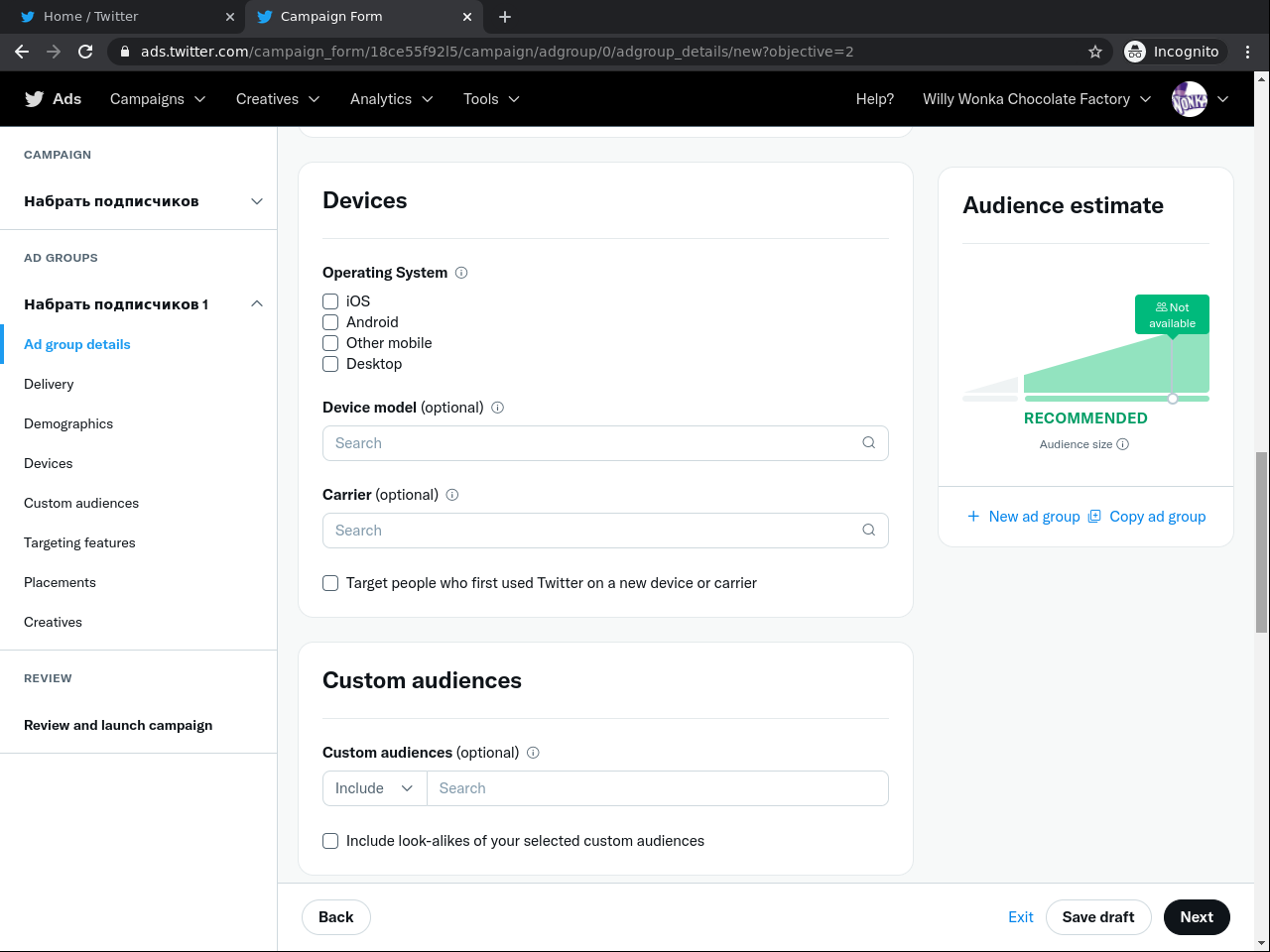
Task: Open the Willy Wonka profile avatar
Action: click(x=1189, y=99)
